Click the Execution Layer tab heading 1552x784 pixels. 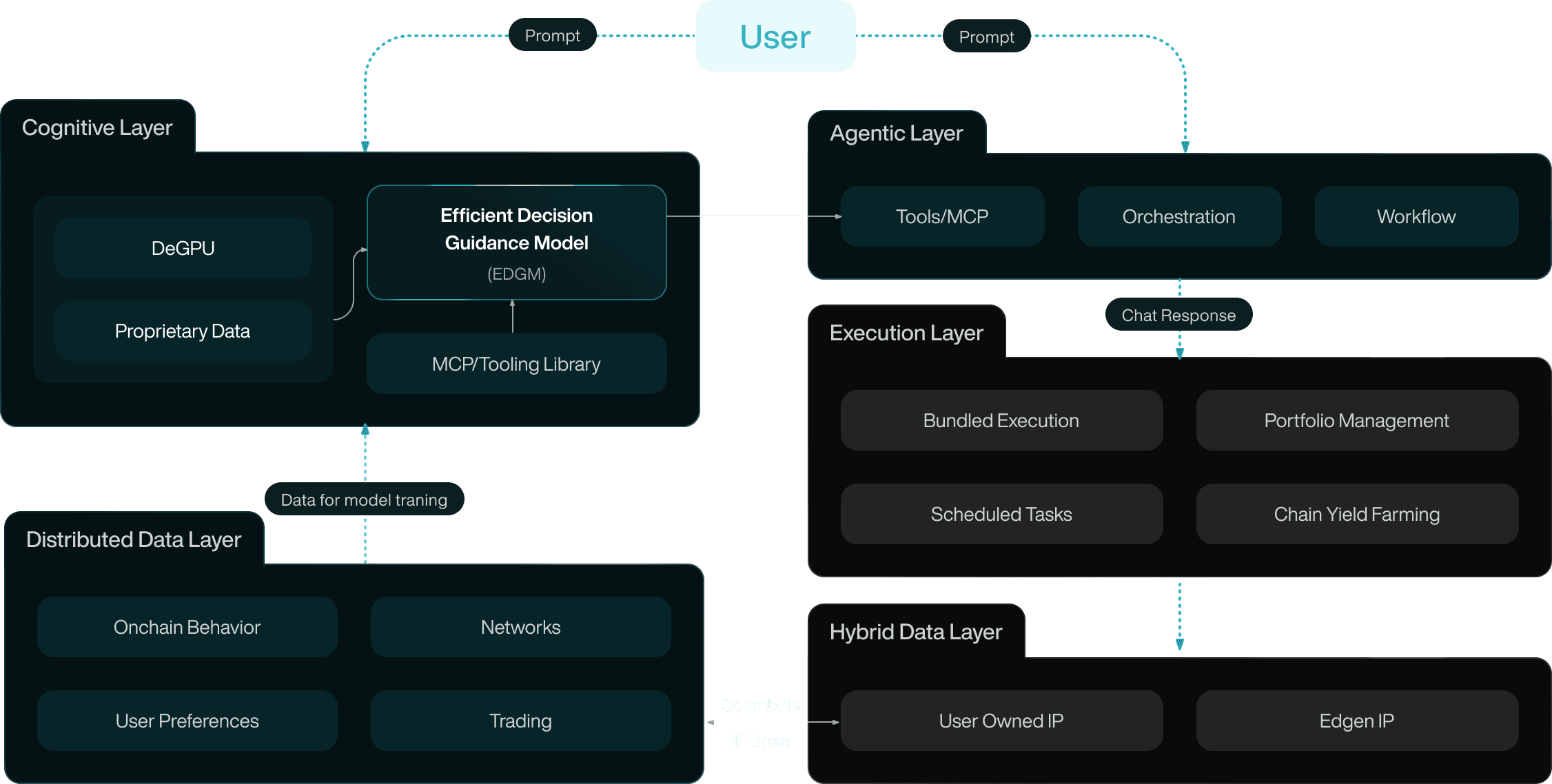click(x=906, y=333)
